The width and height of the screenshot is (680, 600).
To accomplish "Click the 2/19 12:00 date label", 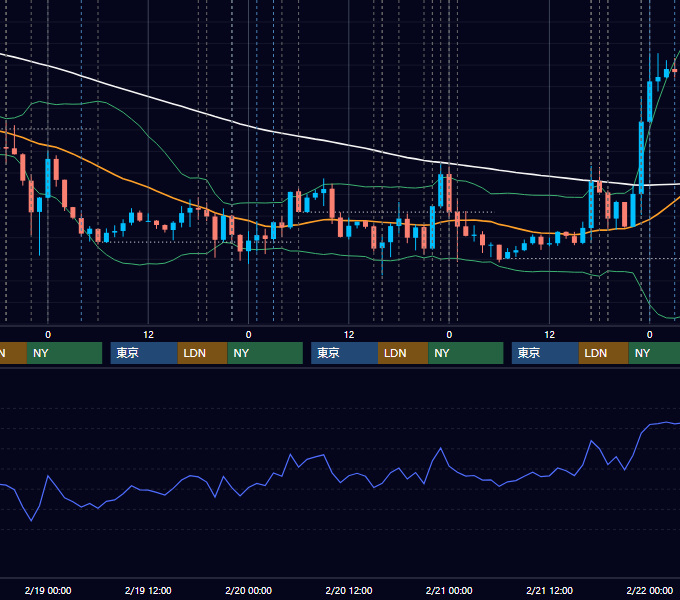I will tap(148, 590).
